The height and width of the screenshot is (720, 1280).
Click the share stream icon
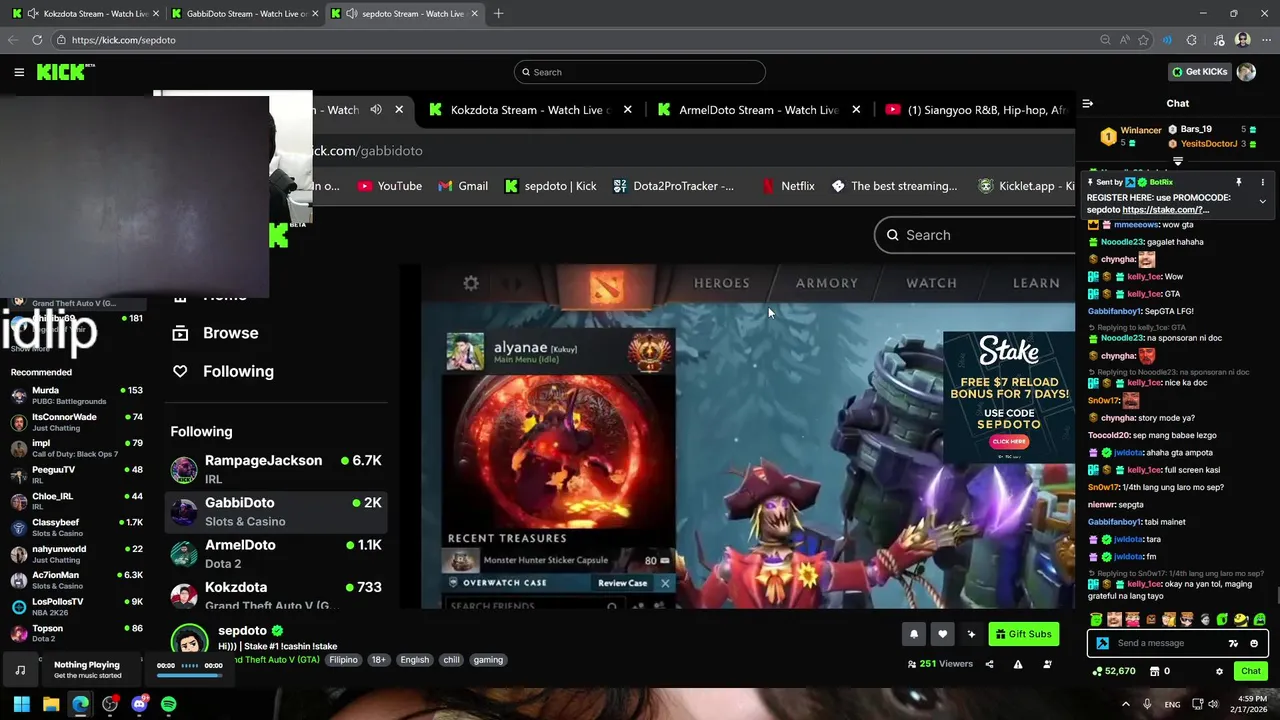point(989,664)
